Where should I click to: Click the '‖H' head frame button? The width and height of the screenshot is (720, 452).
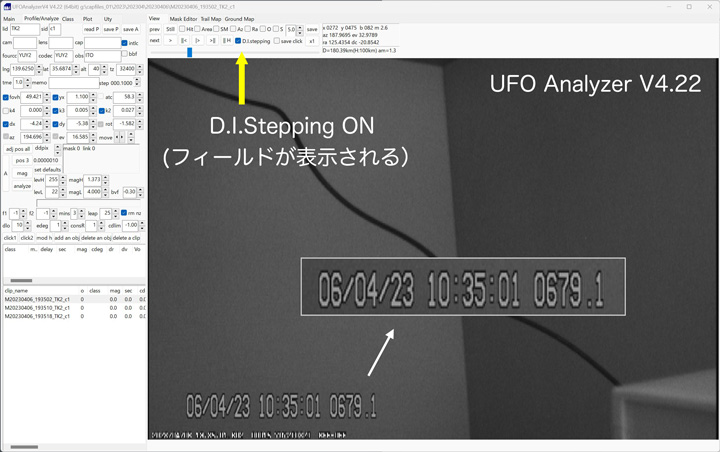pos(227,40)
